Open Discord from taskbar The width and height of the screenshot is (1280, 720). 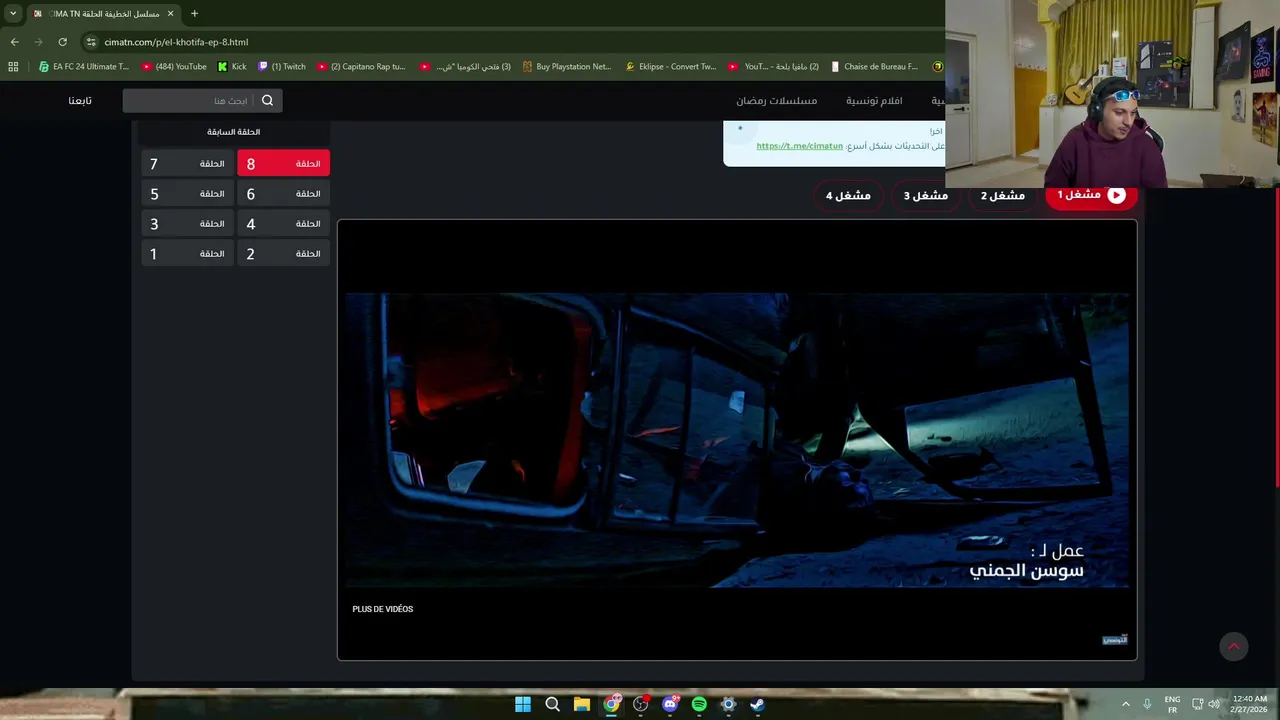[670, 704]
